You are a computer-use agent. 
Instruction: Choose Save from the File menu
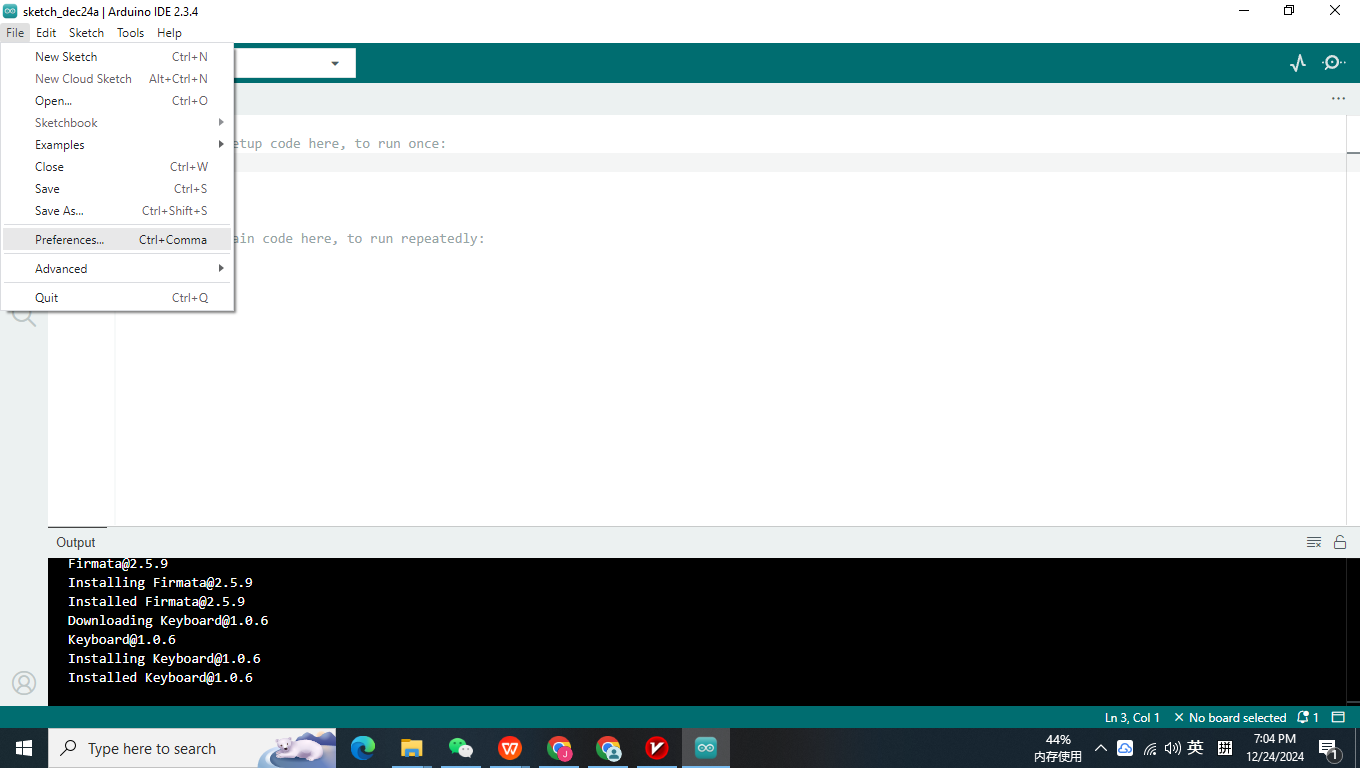pos(118,189)
